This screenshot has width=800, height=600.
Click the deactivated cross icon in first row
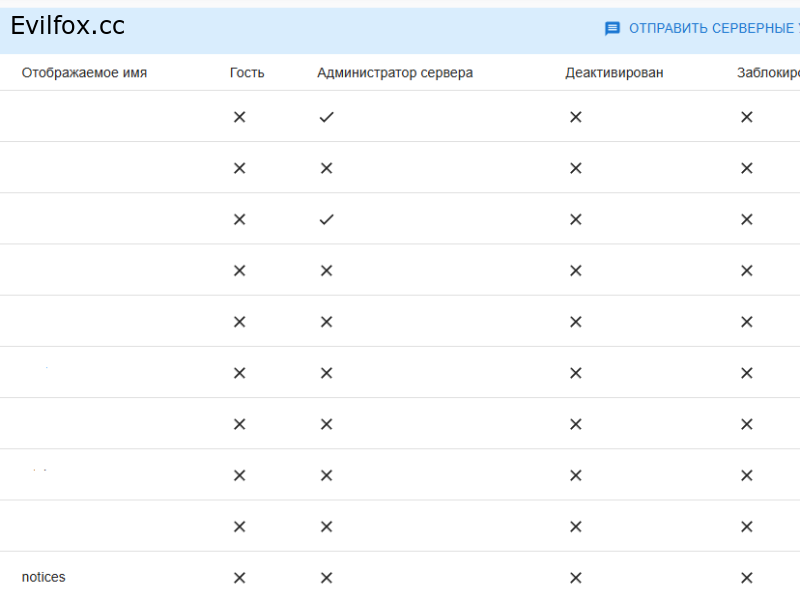point(575,117)
